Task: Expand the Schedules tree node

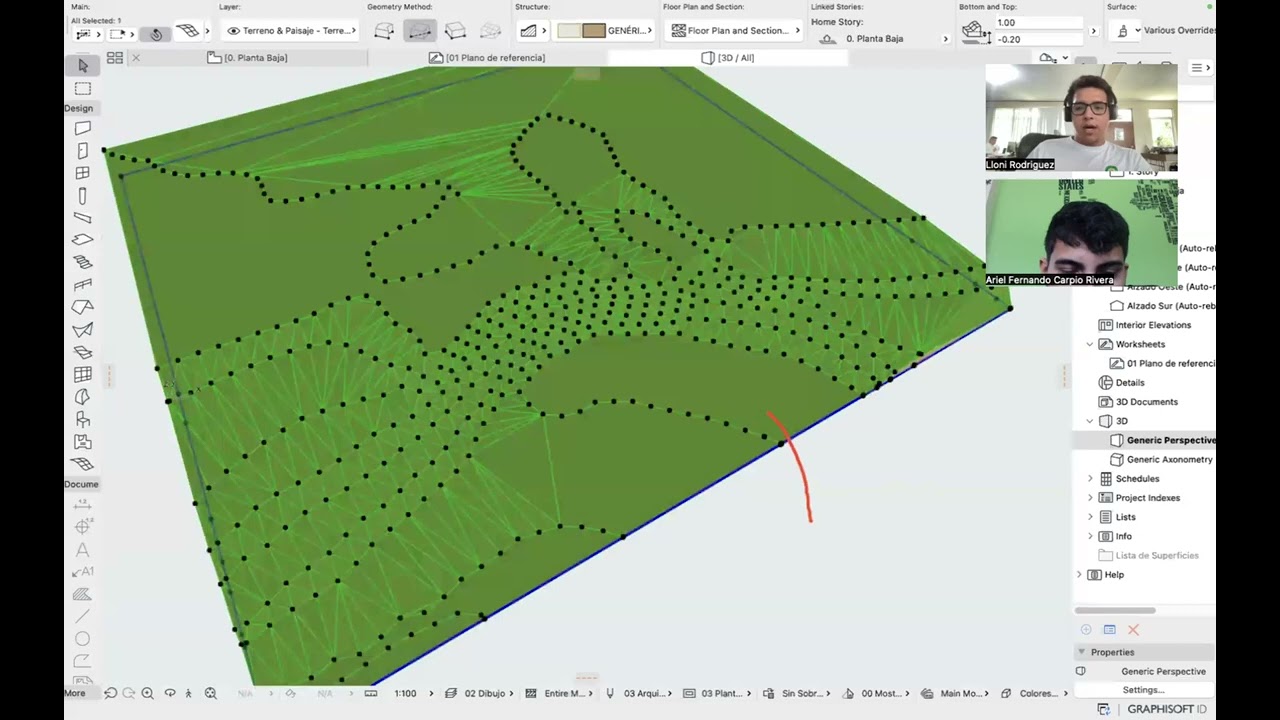Action: tap(1090, 479)
